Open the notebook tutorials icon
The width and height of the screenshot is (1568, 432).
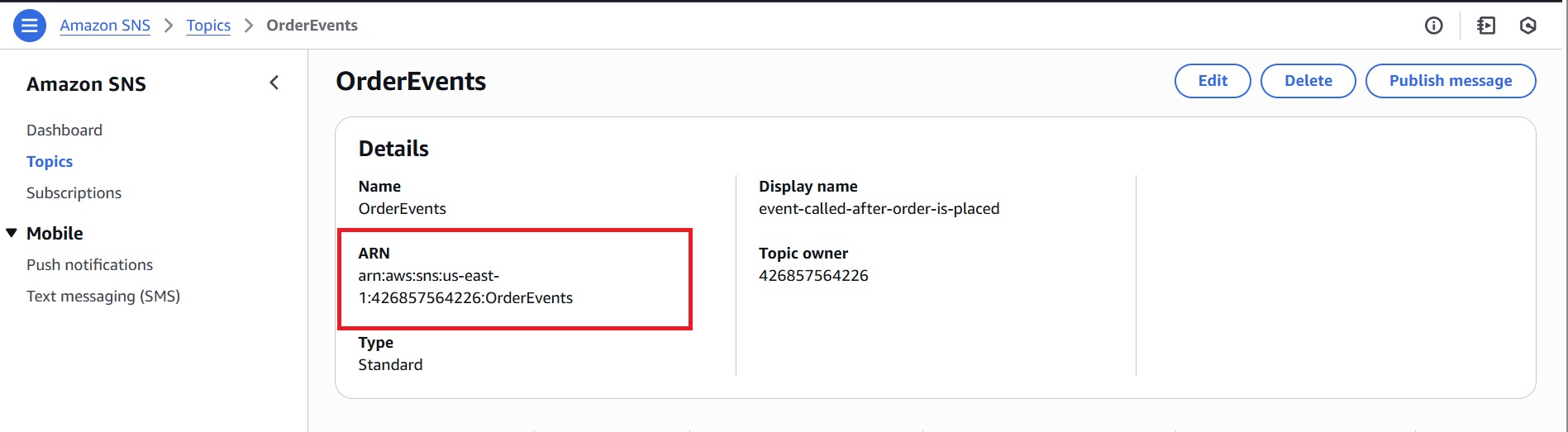coord(1486,26)
